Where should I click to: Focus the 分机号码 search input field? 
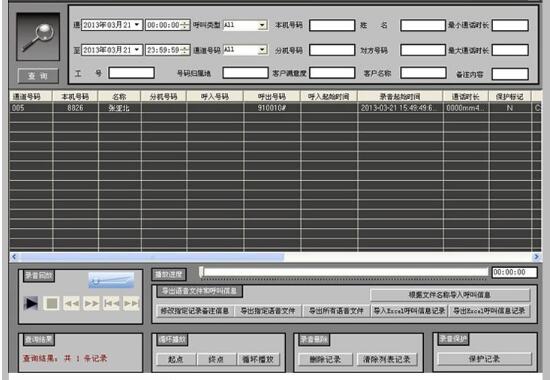[x=332, y=50]
